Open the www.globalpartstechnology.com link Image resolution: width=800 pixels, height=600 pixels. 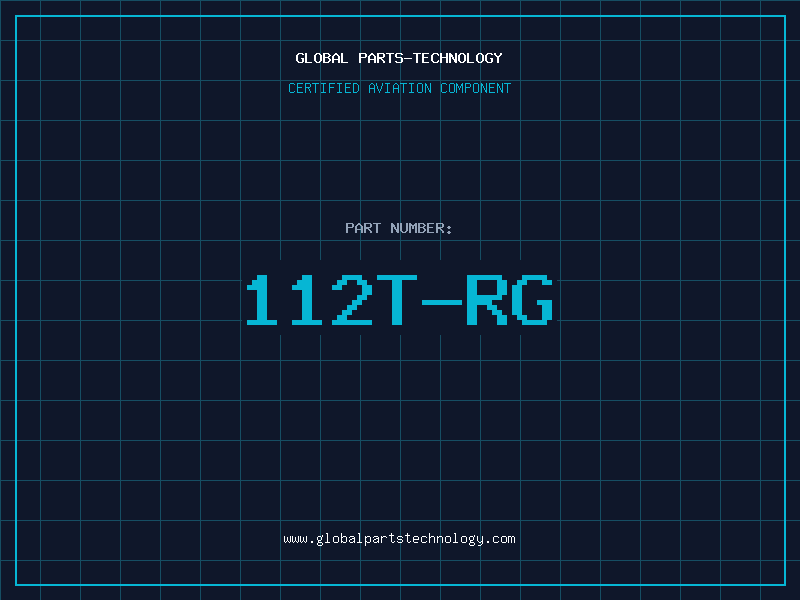(x=399, y=539)
